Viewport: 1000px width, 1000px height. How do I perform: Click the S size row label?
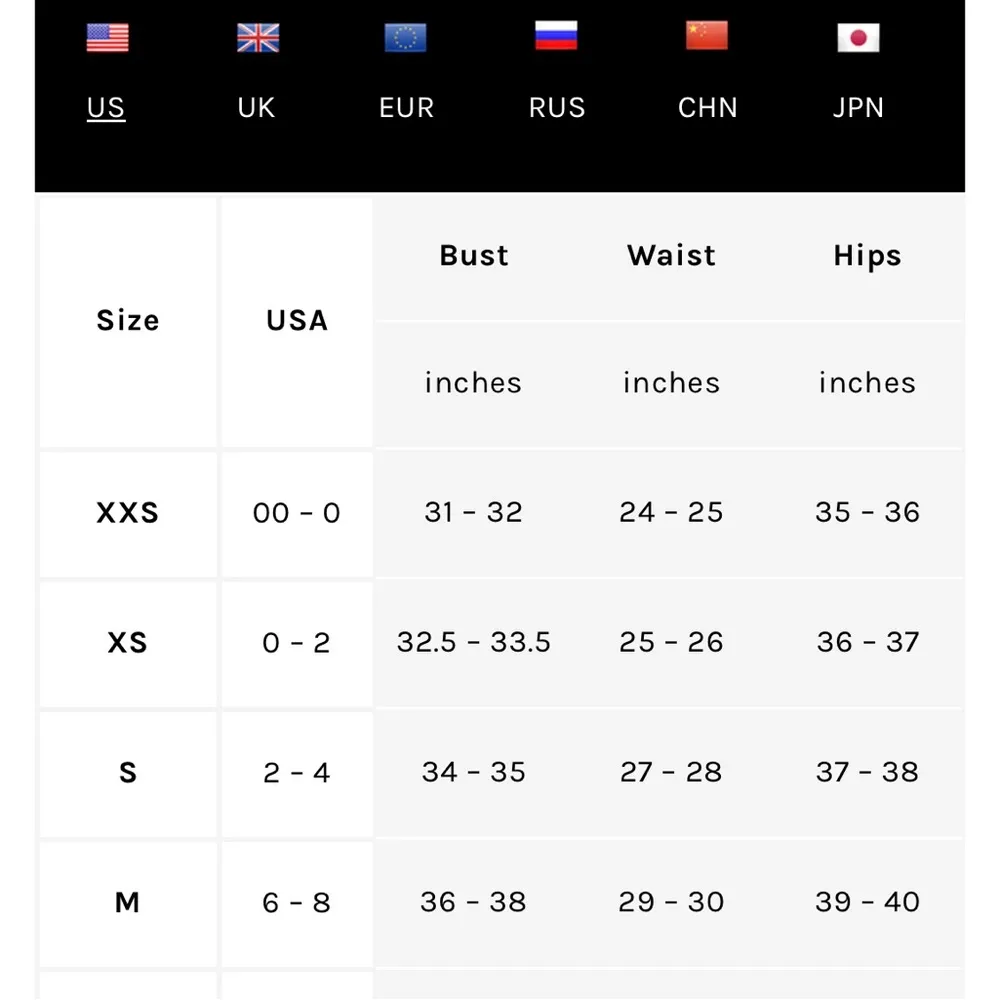click(128, 773)
